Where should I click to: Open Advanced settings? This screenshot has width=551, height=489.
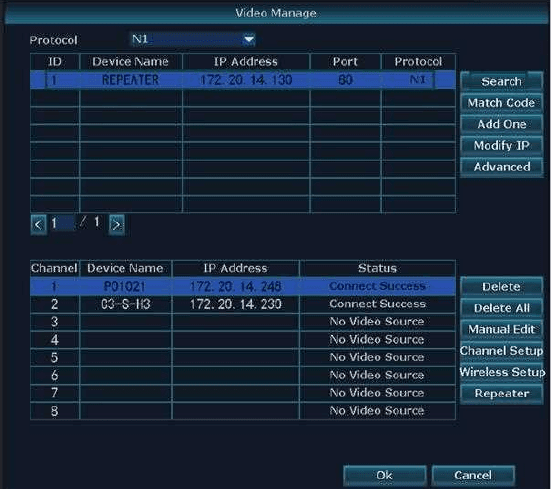coord(501,167)
